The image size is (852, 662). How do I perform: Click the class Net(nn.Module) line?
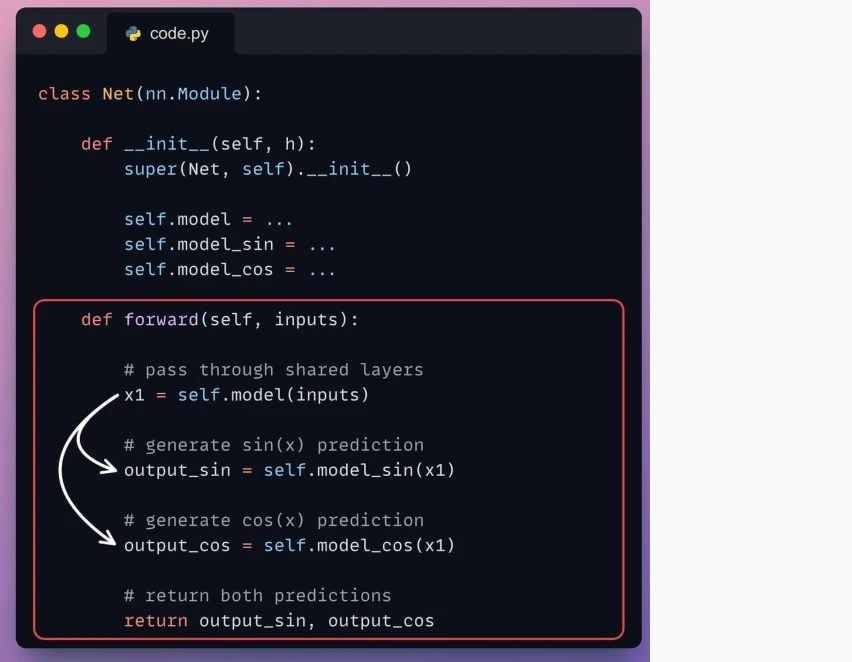click(x=150, y=93)
